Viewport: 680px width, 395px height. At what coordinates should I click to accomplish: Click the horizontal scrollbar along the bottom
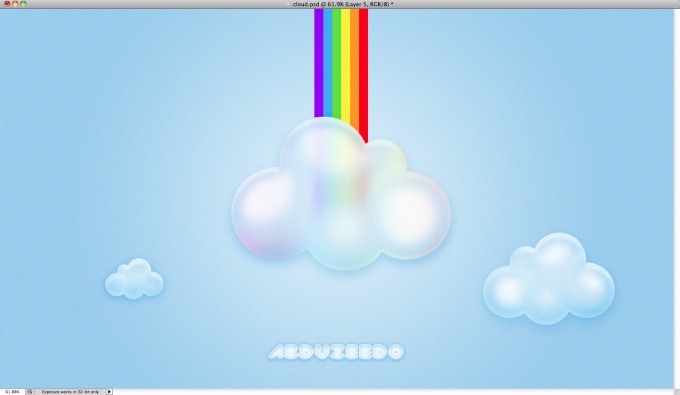click(392, 392)
